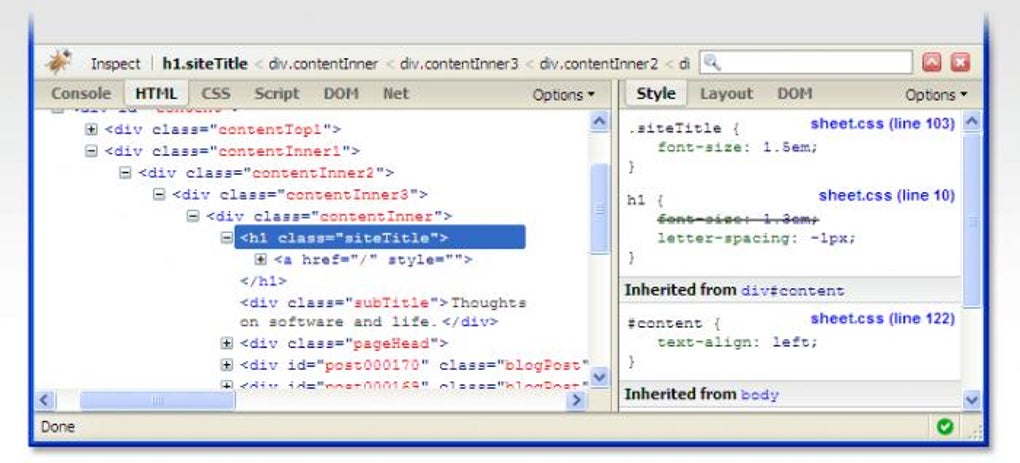Switch to the Console tab
The image size is (1020, 463).
(81, 94)
